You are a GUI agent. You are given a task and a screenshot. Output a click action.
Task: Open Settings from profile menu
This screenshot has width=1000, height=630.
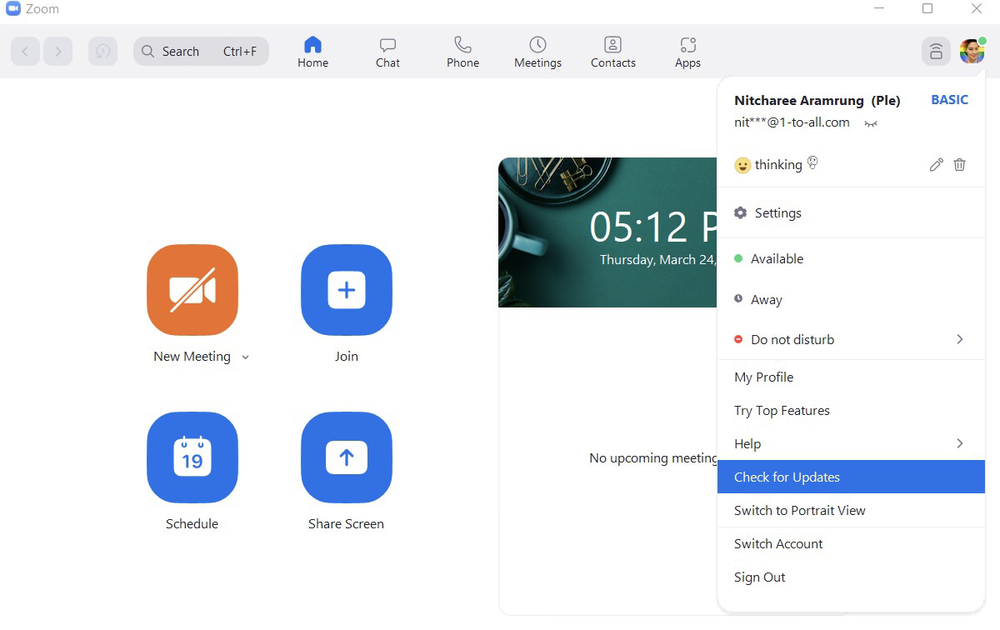point(851,213)
